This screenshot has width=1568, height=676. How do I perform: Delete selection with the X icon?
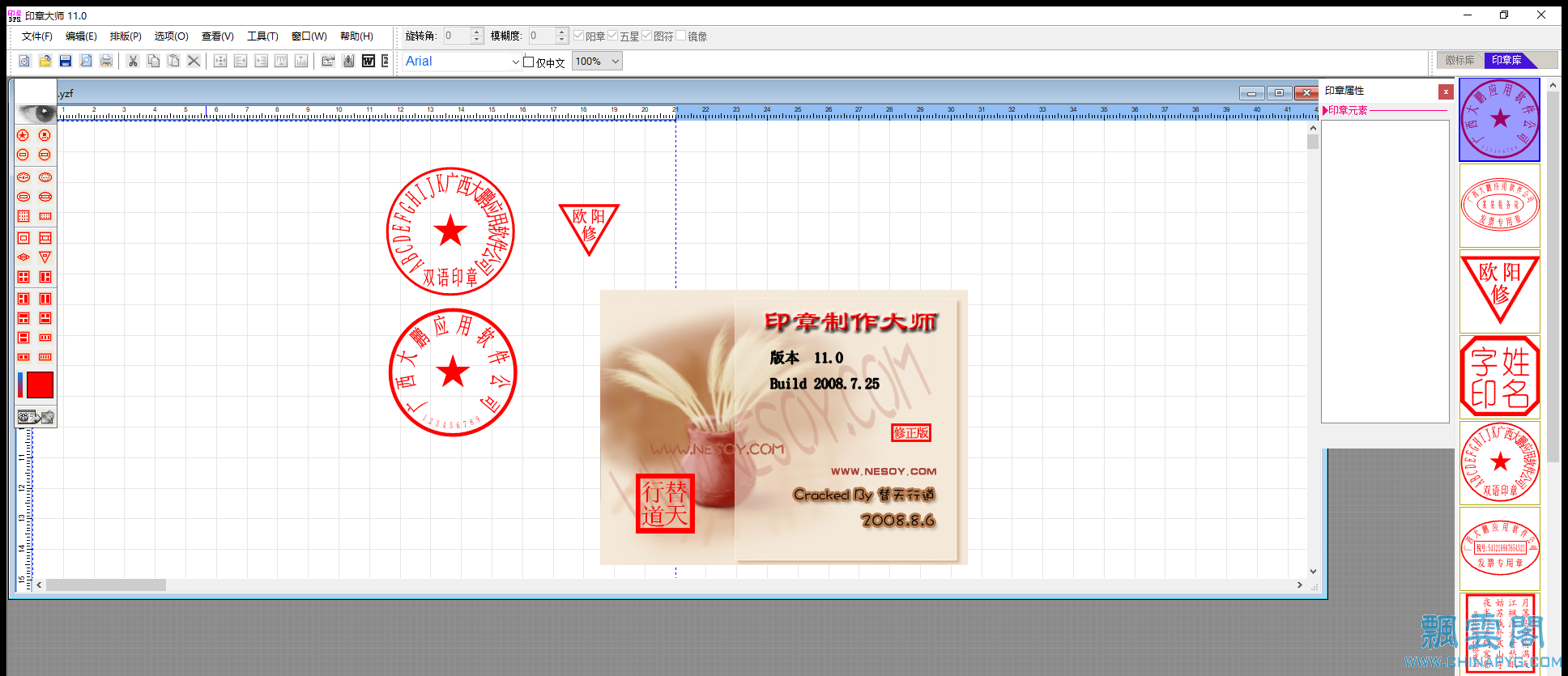point(194,61)
